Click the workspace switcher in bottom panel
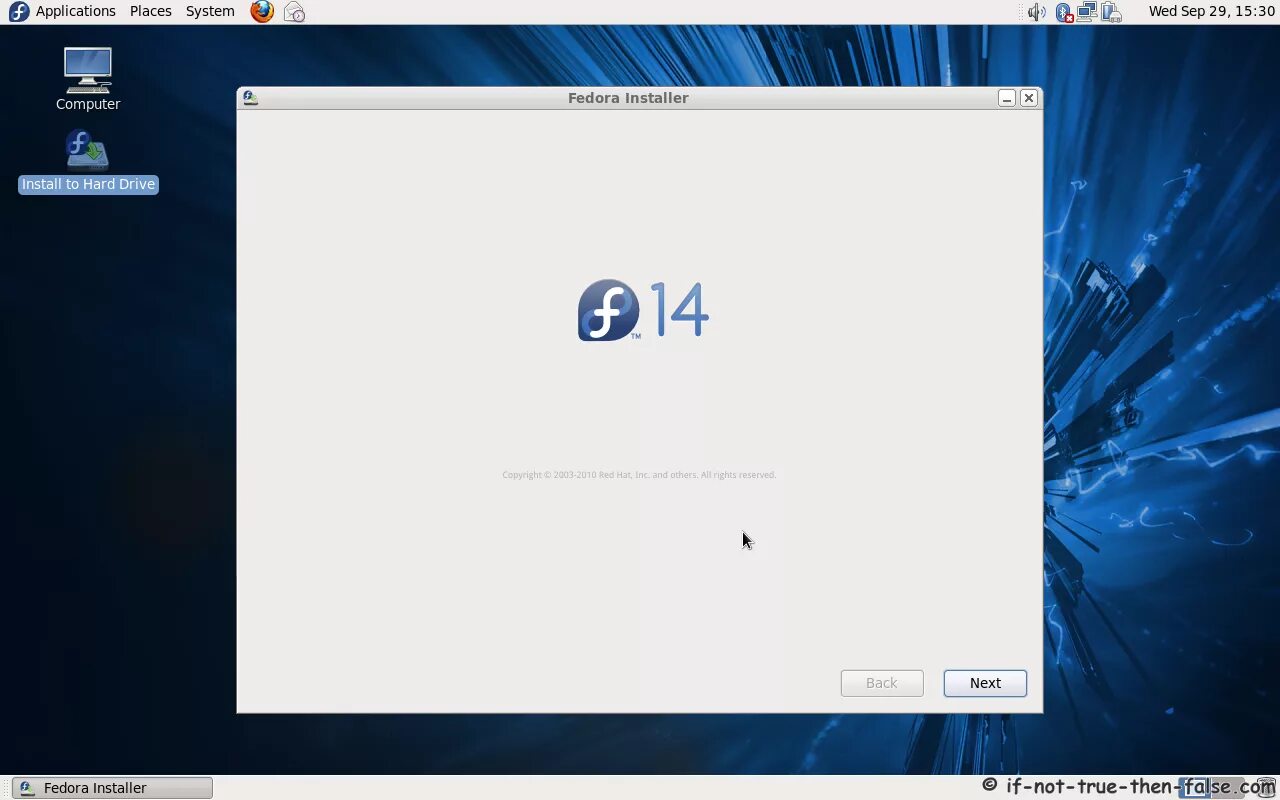The height and width of the screenshot is (800, 1280). pos(1213,788)
